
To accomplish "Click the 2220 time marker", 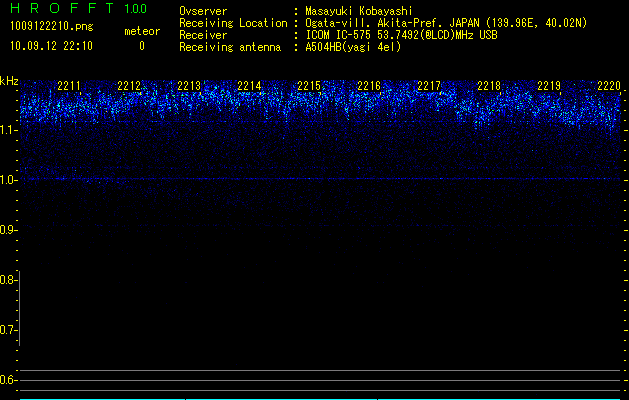I will [x=609, y=86].
